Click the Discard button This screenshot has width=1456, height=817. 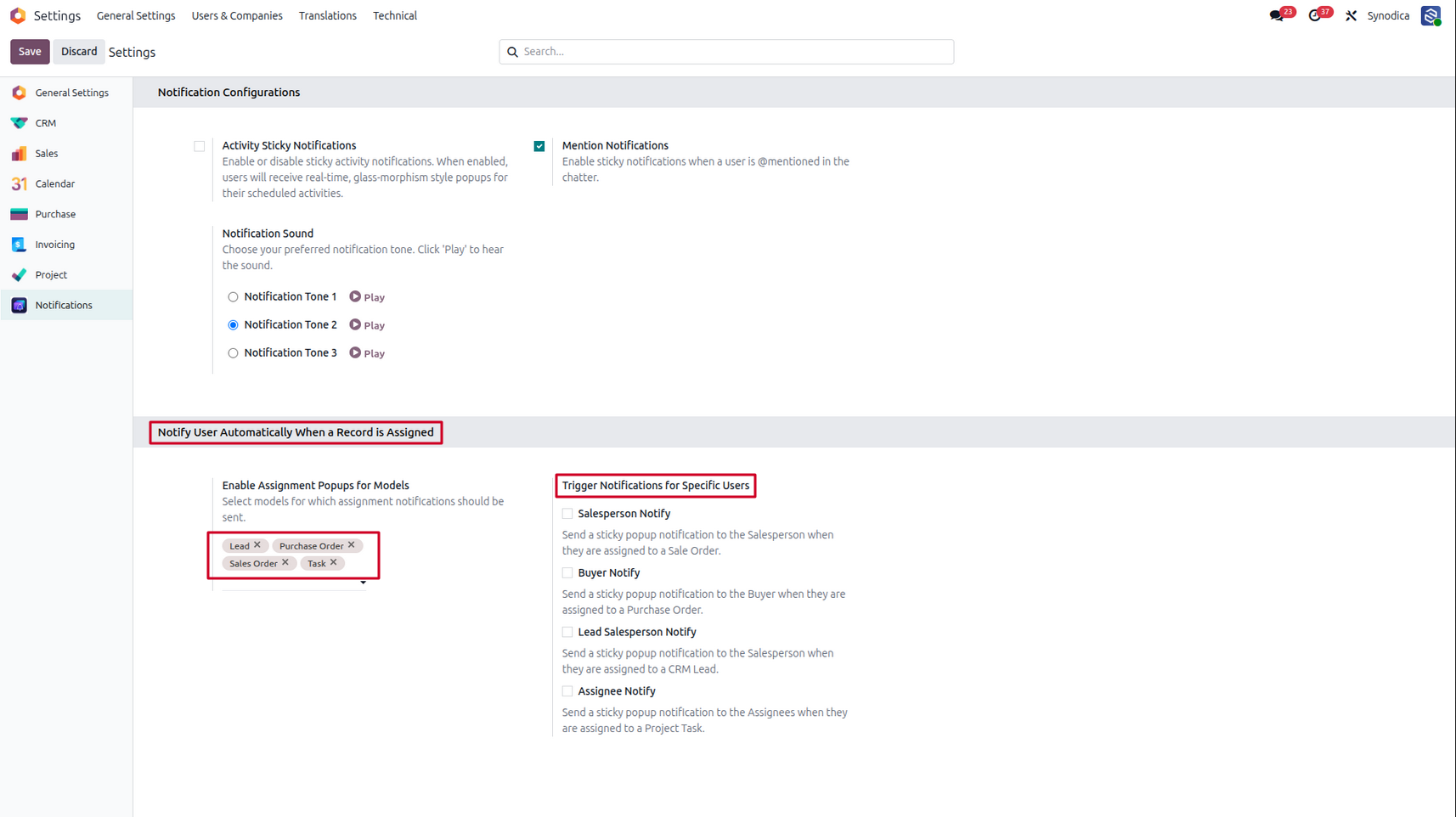79,52
